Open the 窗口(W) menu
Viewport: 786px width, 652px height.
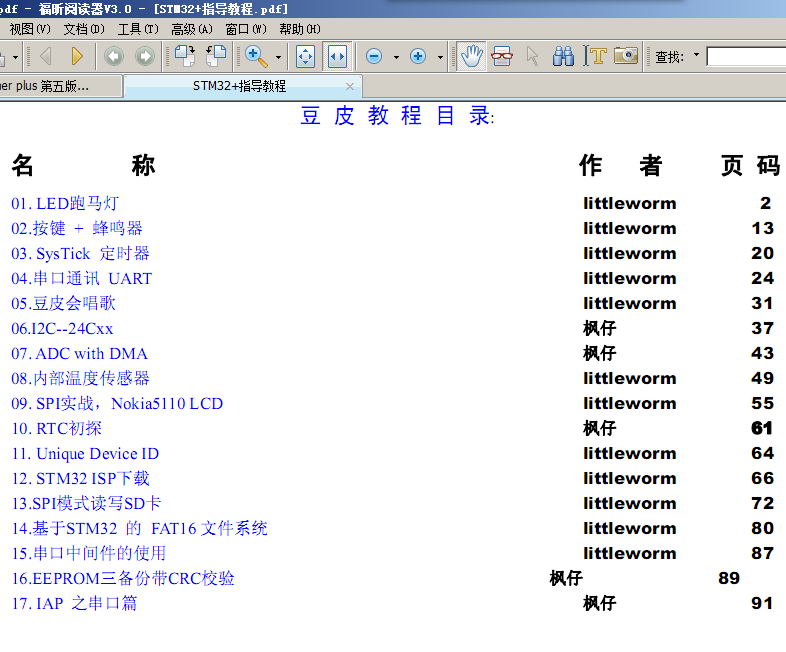pyautogui.click(x=246, y=29)
